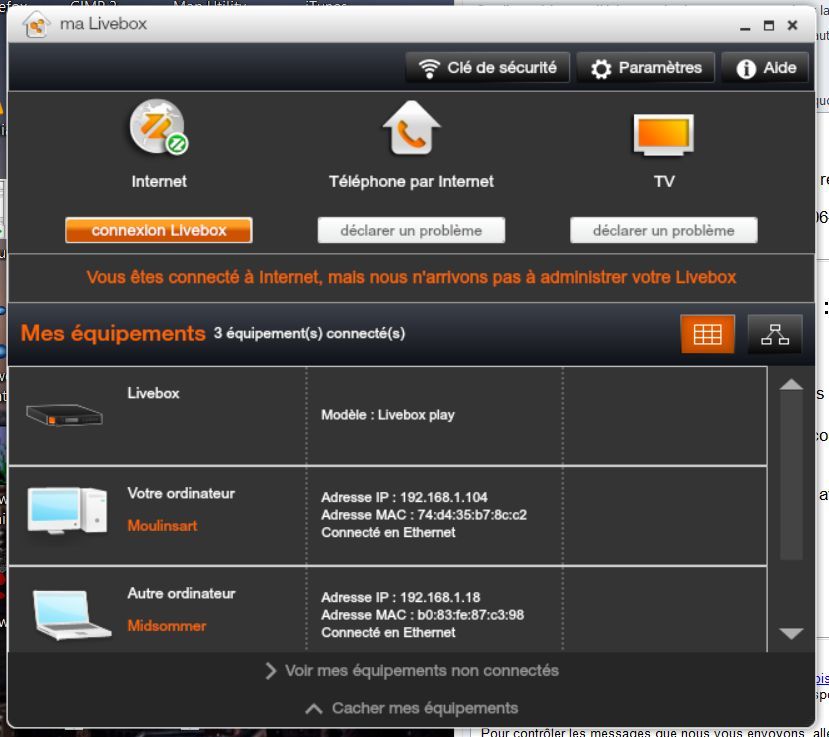829x737 pixels.
Task: Switch to network tree view of equipment
Action: coord(775,334)
